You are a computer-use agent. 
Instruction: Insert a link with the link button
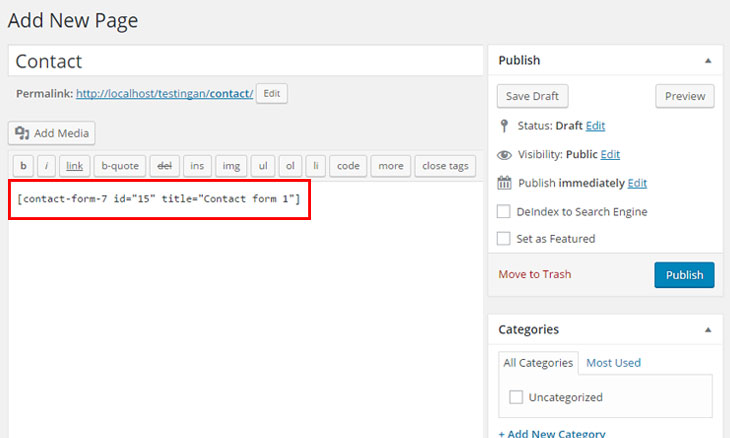(74, 166)
